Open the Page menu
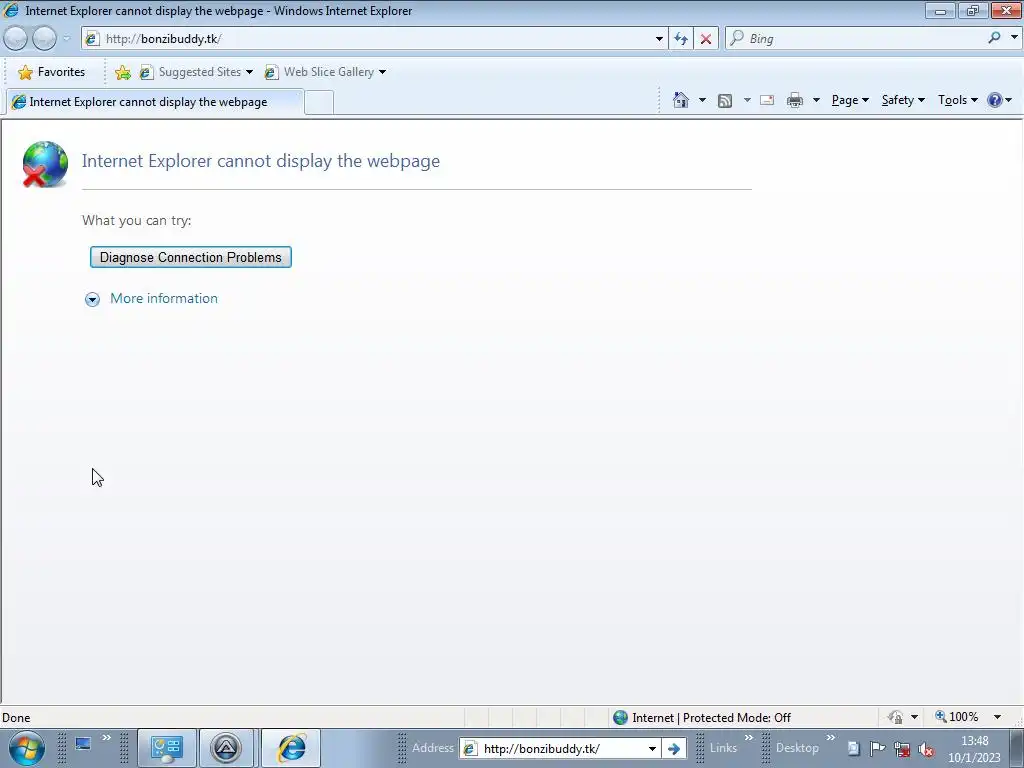This screenshot has width=1024, height=768. (x=850, y=100)
